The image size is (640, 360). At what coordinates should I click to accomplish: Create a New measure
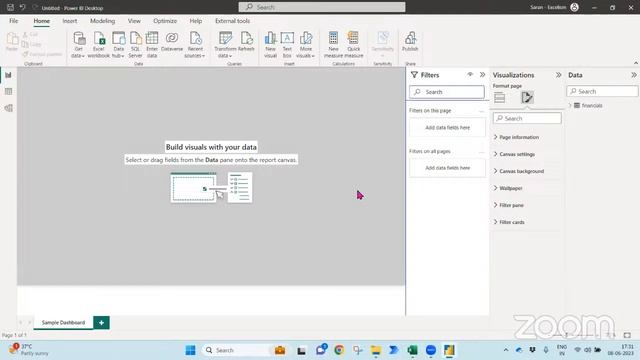point(333,45)
